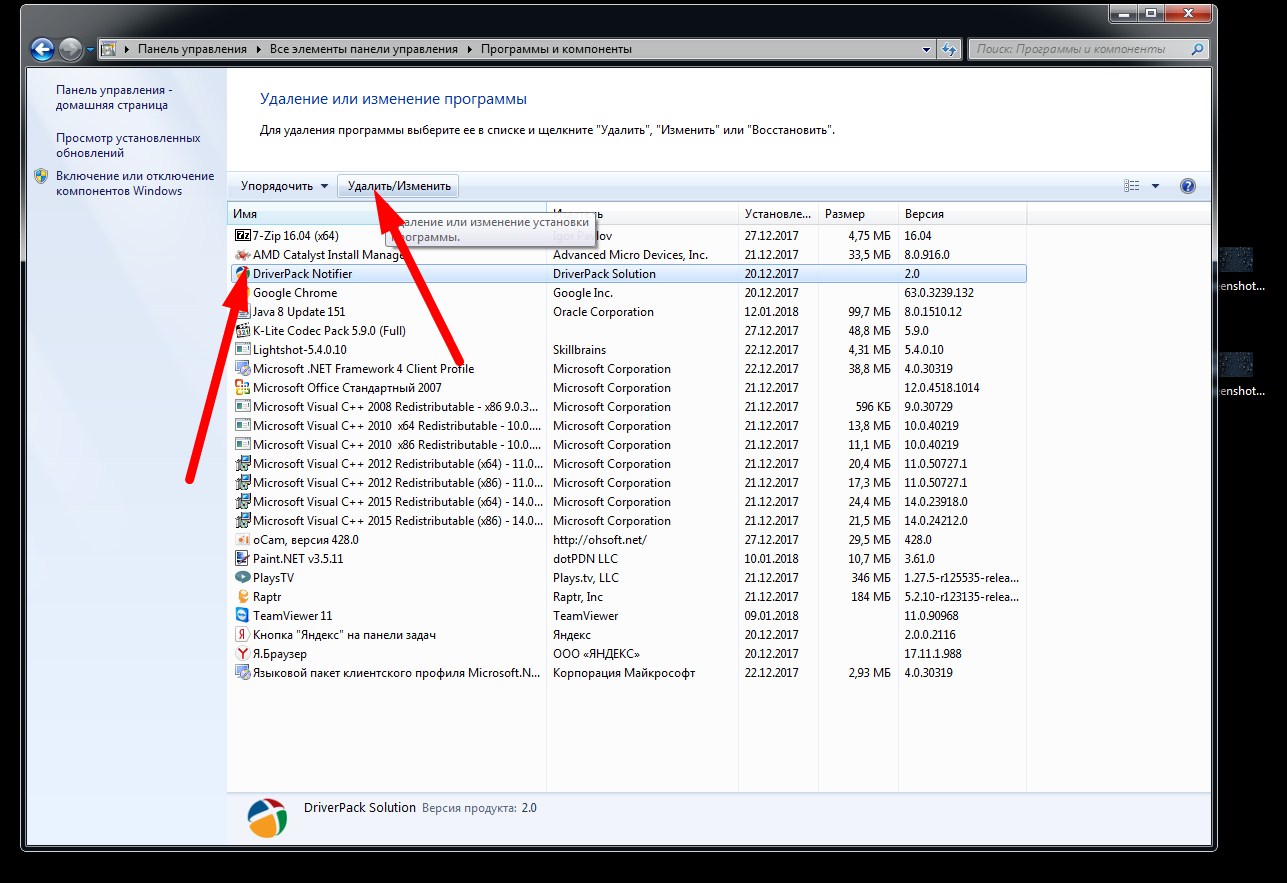1287x883 pixels.
Task: Open Включение или отключение компонентов Windows
Action: pyautogui.click(x=134, y=183)
